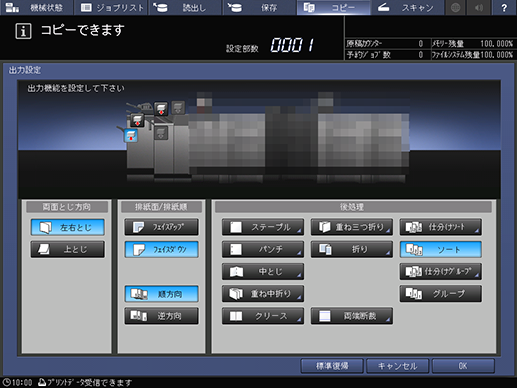Click the speaker sound icon
Image resolution: width=517 pixels, height=388 pixels.
point(479,7)
